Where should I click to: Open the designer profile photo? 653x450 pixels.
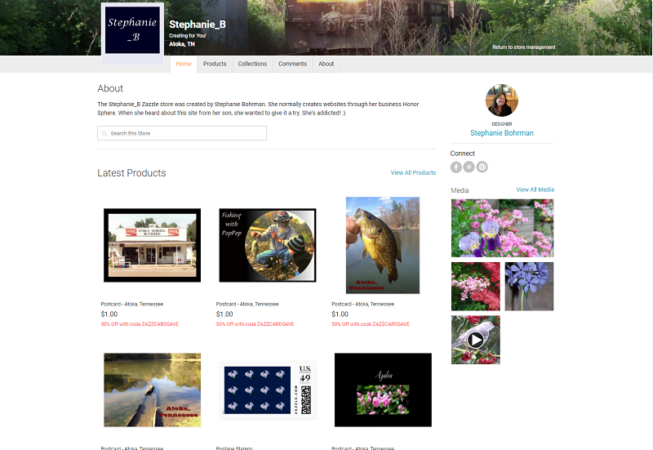pos(502,100)
